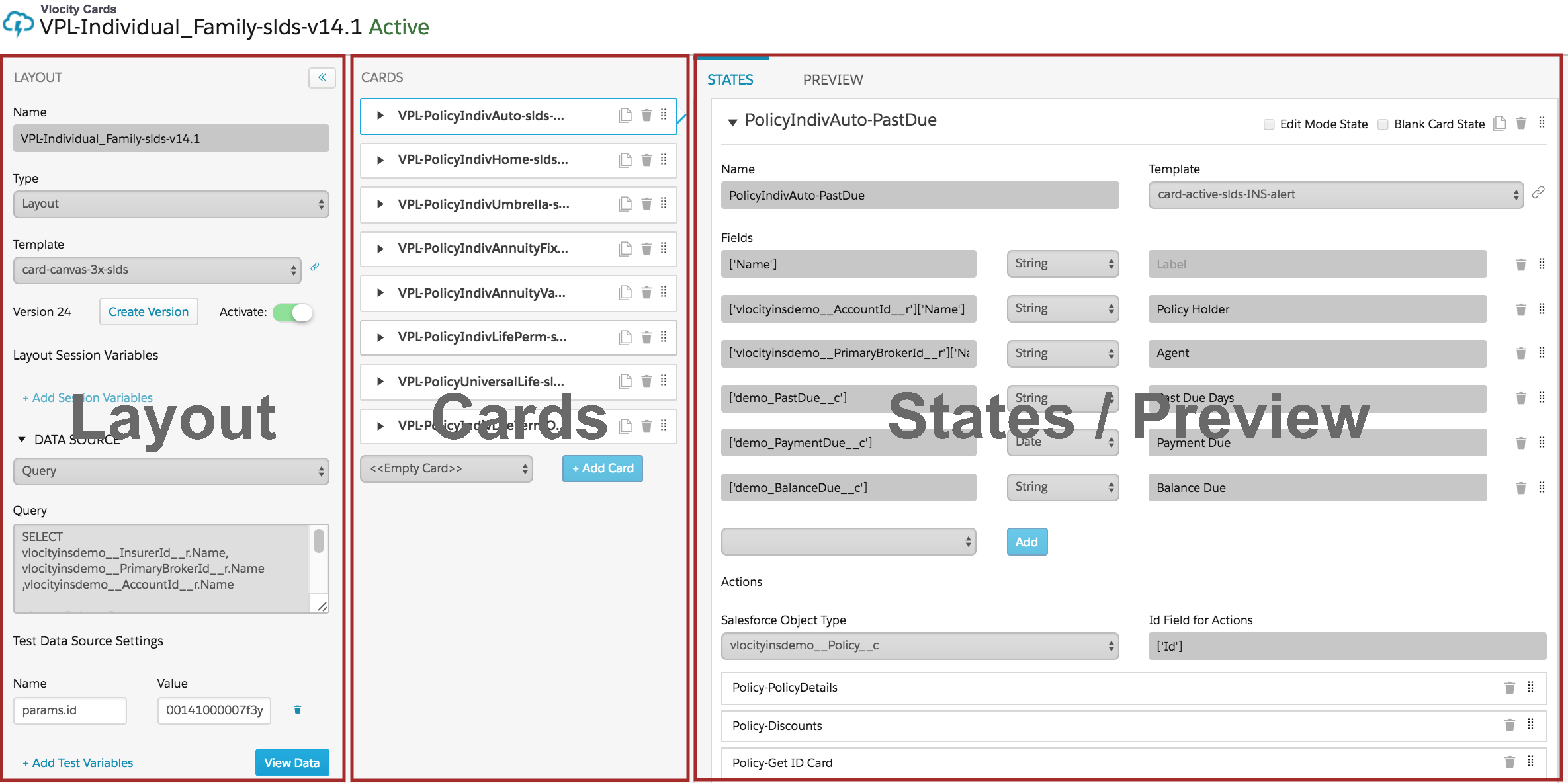
Task: Click the Add field button
Action: (x=1027, y=542)
